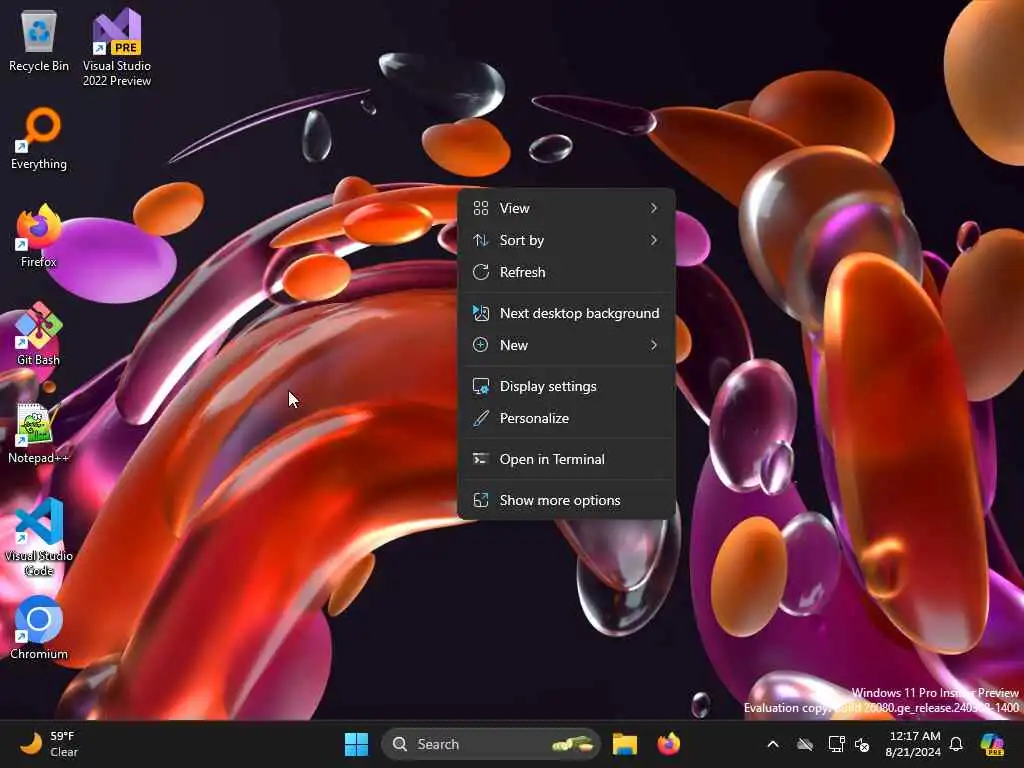Click the View submenu chevron arrow
The image size is (1024, 768).
click(654, 208)
